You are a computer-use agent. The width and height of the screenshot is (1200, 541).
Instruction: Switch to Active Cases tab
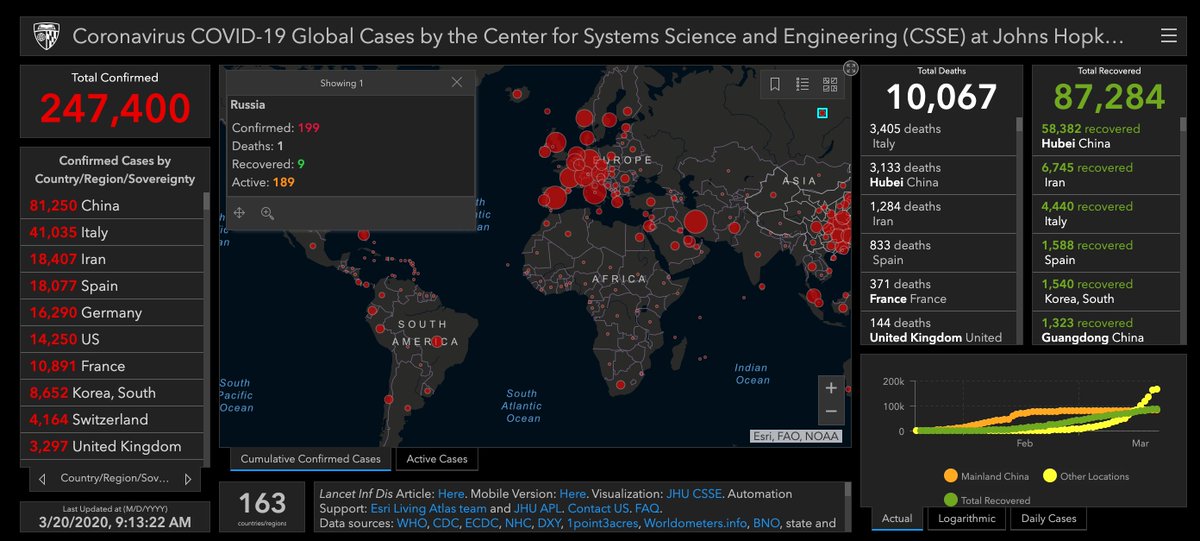(x=437, y=459)
